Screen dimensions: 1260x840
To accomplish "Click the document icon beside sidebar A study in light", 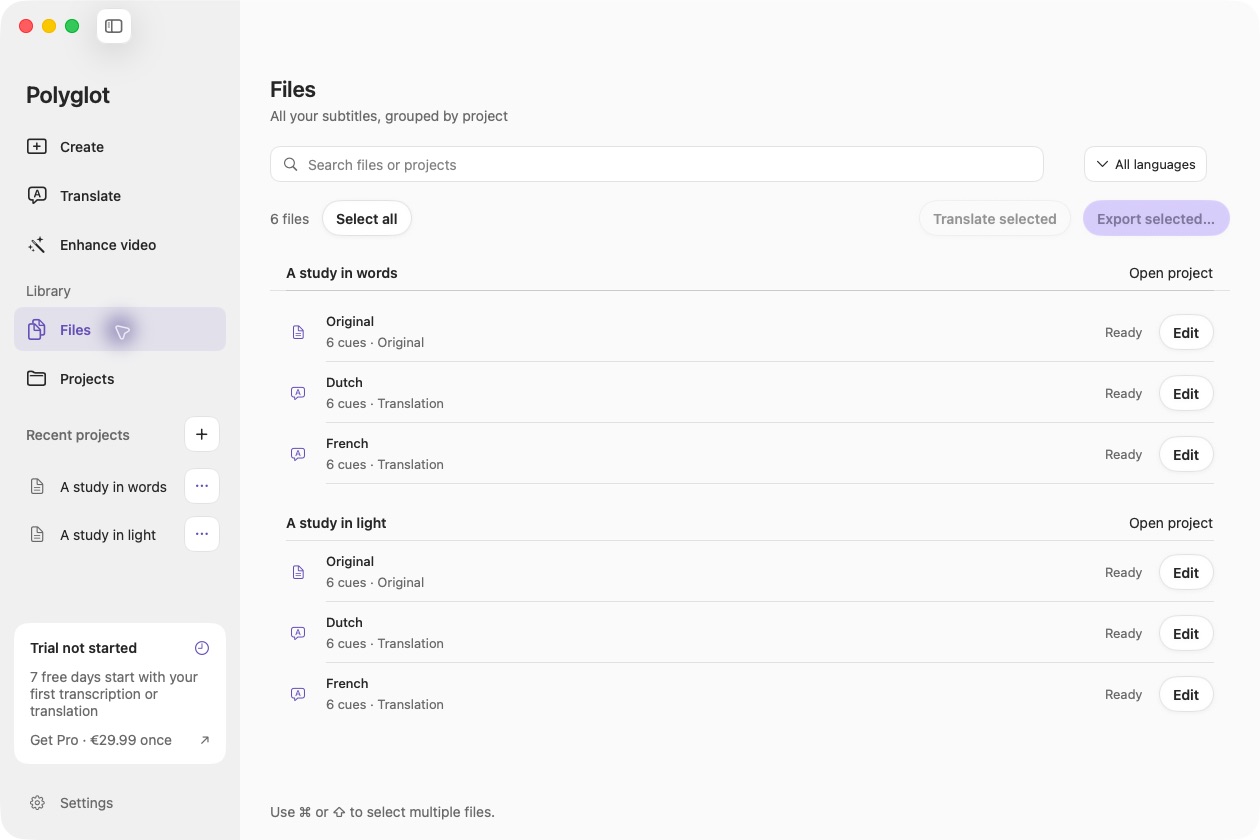I will click(x=37, y=535).
